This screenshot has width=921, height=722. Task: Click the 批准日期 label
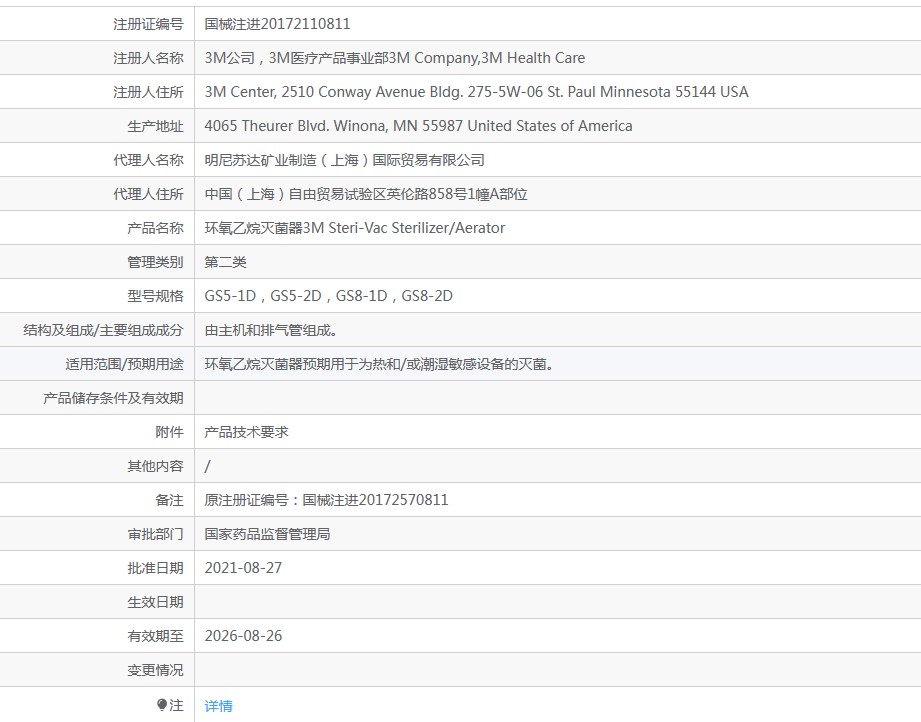(155, 568)
